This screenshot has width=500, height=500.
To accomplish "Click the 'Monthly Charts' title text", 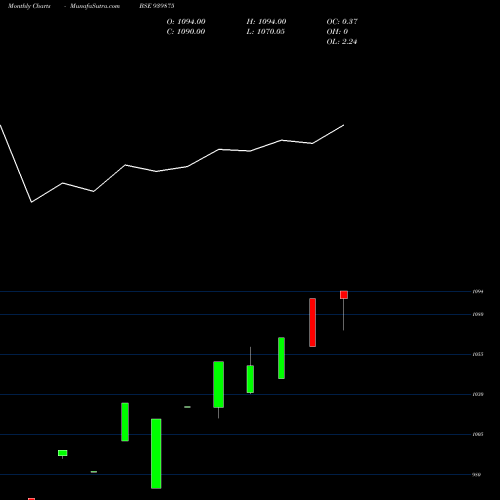I will pyautogui.click(x=29, y=6).
